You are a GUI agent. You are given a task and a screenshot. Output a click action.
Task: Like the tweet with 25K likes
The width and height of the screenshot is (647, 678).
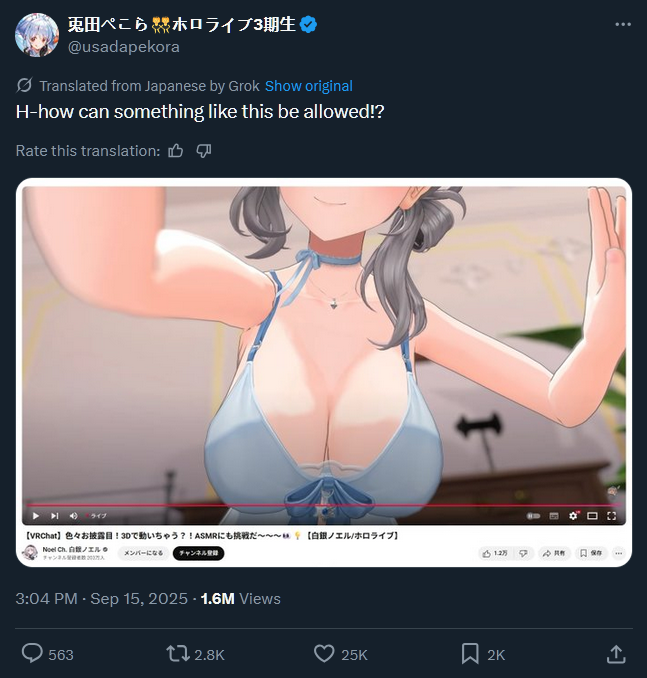point(324,654)
